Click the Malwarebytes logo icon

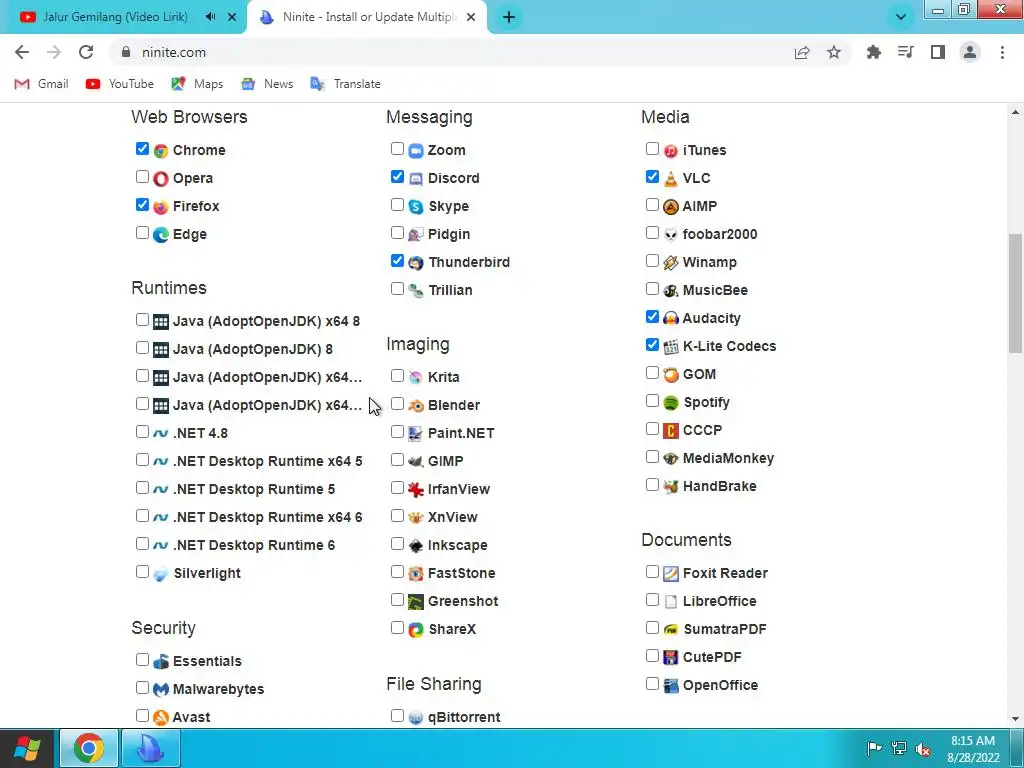tap(161, 690)
